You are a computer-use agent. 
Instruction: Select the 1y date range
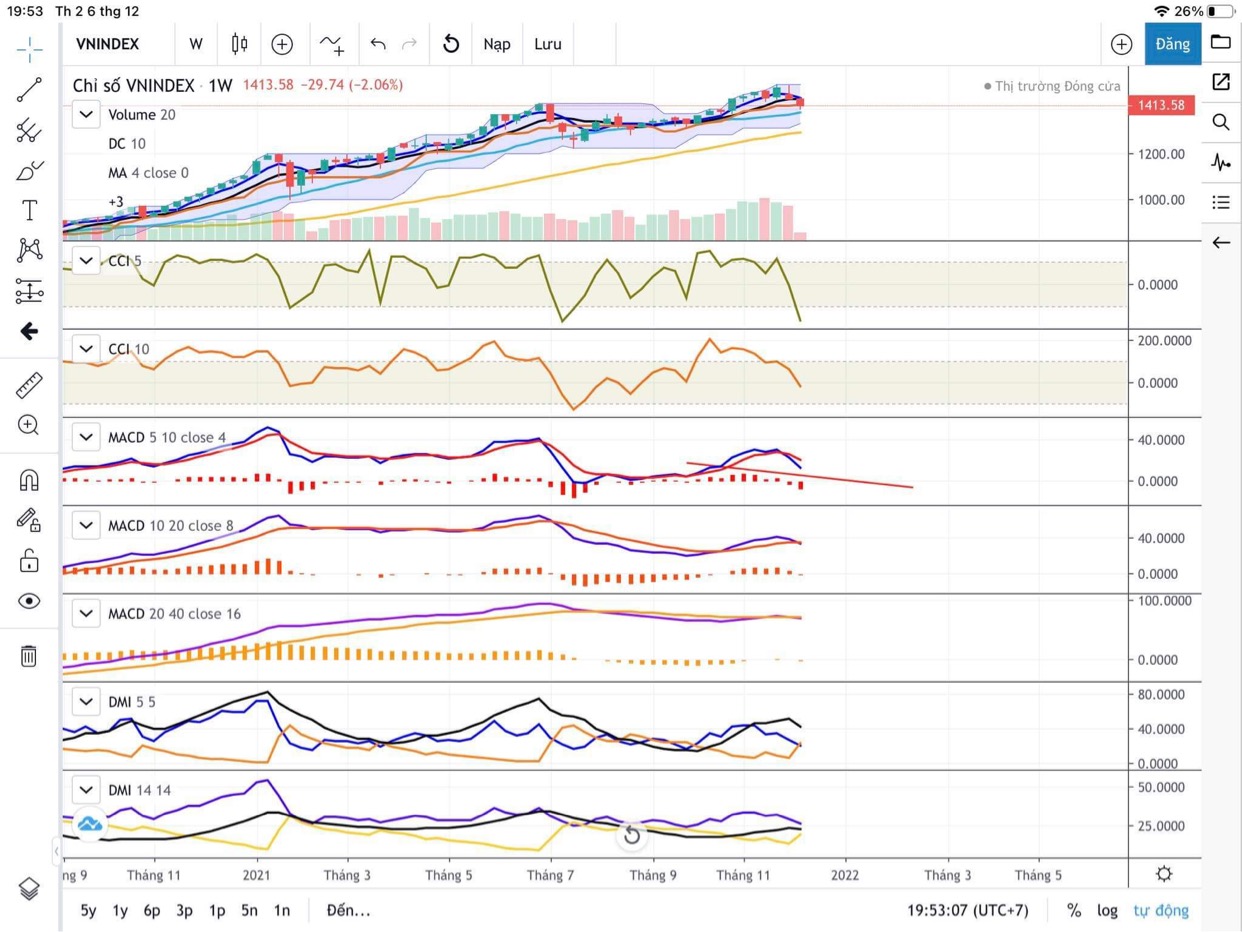[x=120, y=910]
